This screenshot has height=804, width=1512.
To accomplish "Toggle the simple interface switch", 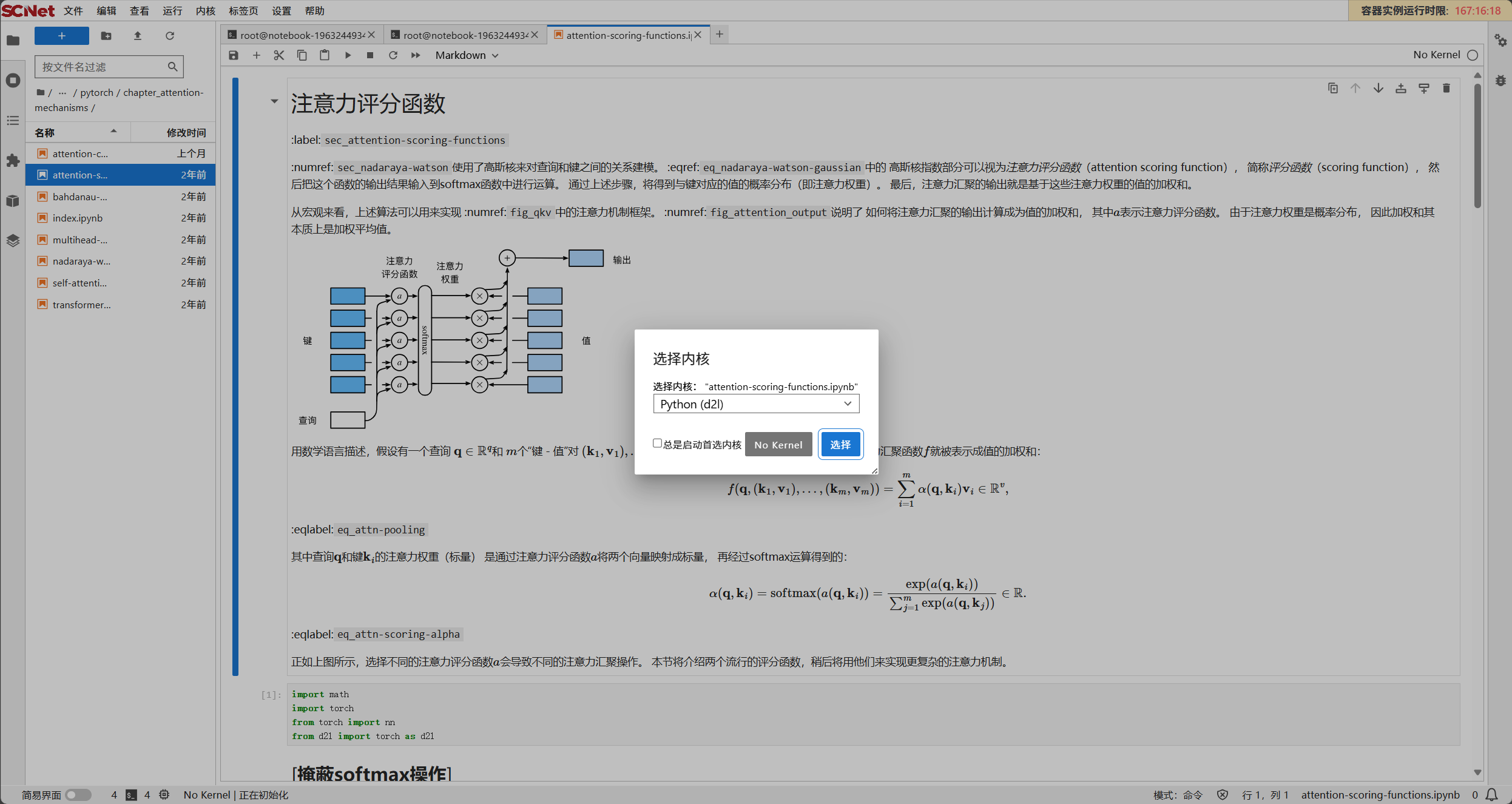I will coord(78,795).
